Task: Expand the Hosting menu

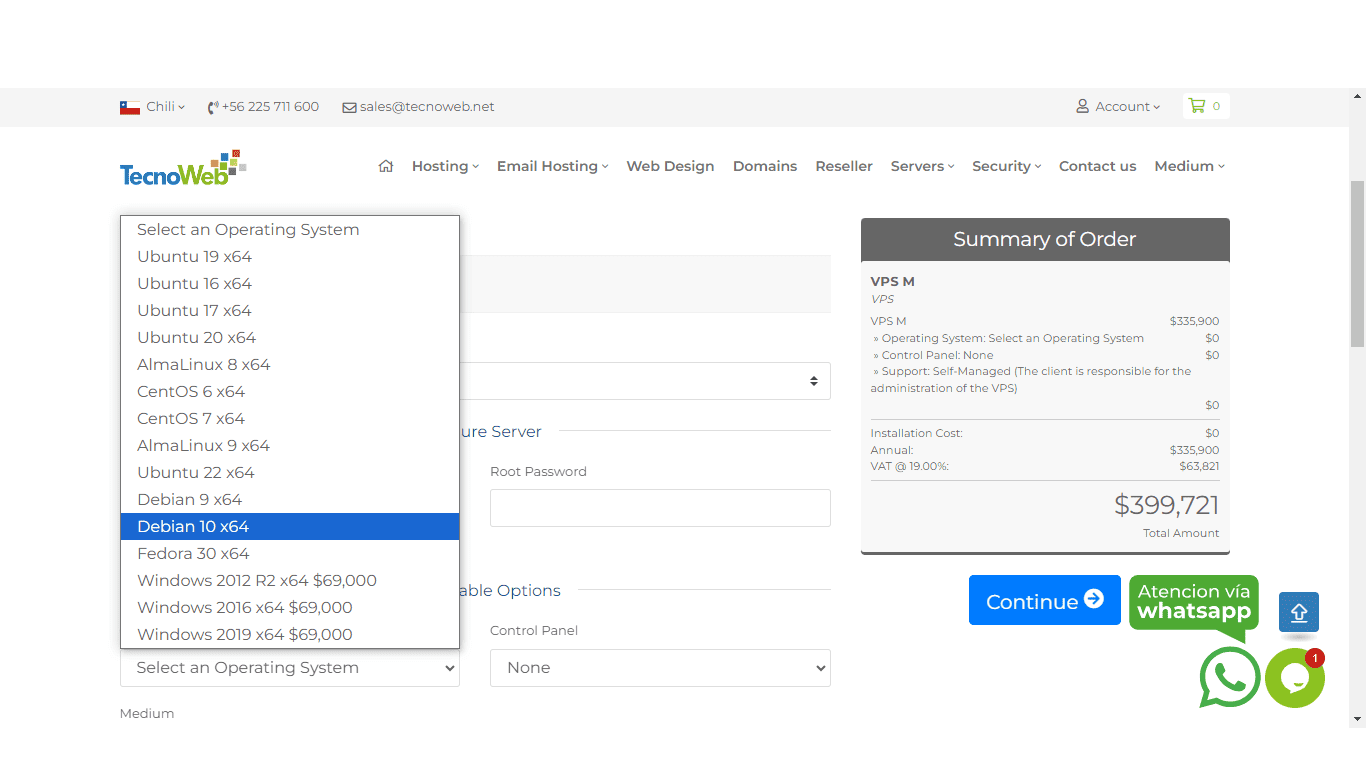Action: click(x=445, y=166)
